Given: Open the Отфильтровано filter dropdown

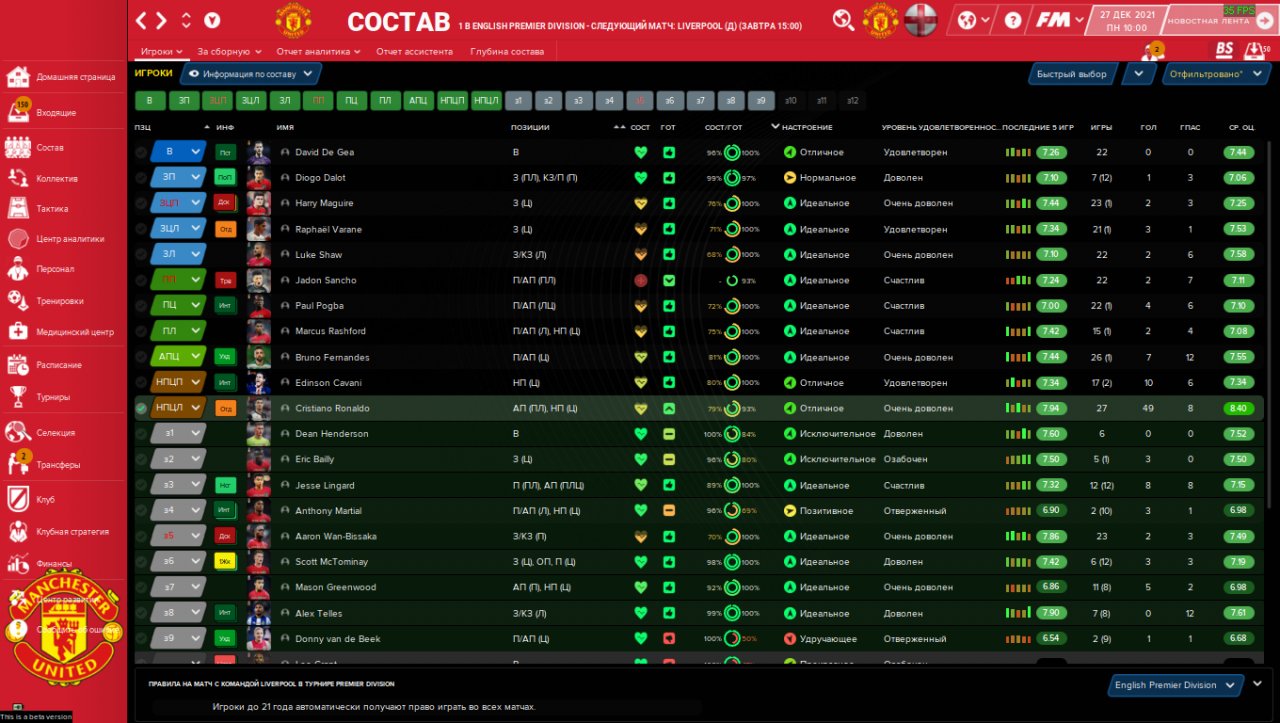Looking at the screenshot, I should (1216, 73).
